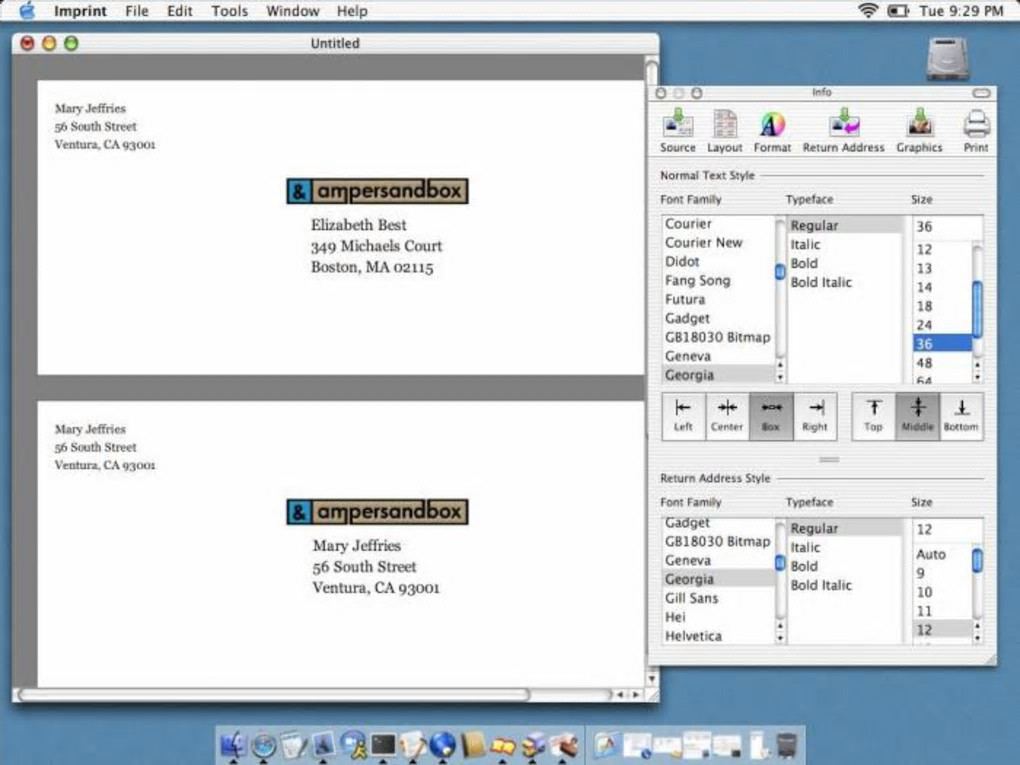1020x765 pixels.
Task: Click the Normal Text size field showing 36
Action: pos(946,227)
